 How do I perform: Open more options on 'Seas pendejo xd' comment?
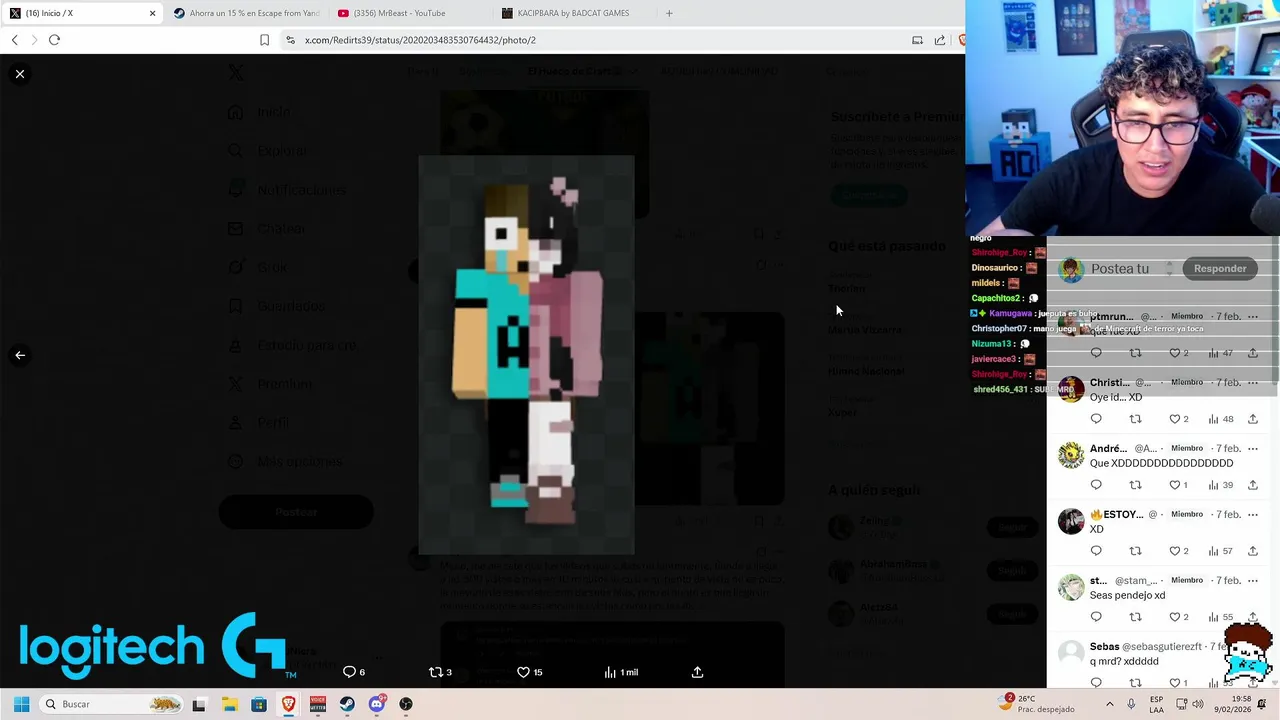1253,580
